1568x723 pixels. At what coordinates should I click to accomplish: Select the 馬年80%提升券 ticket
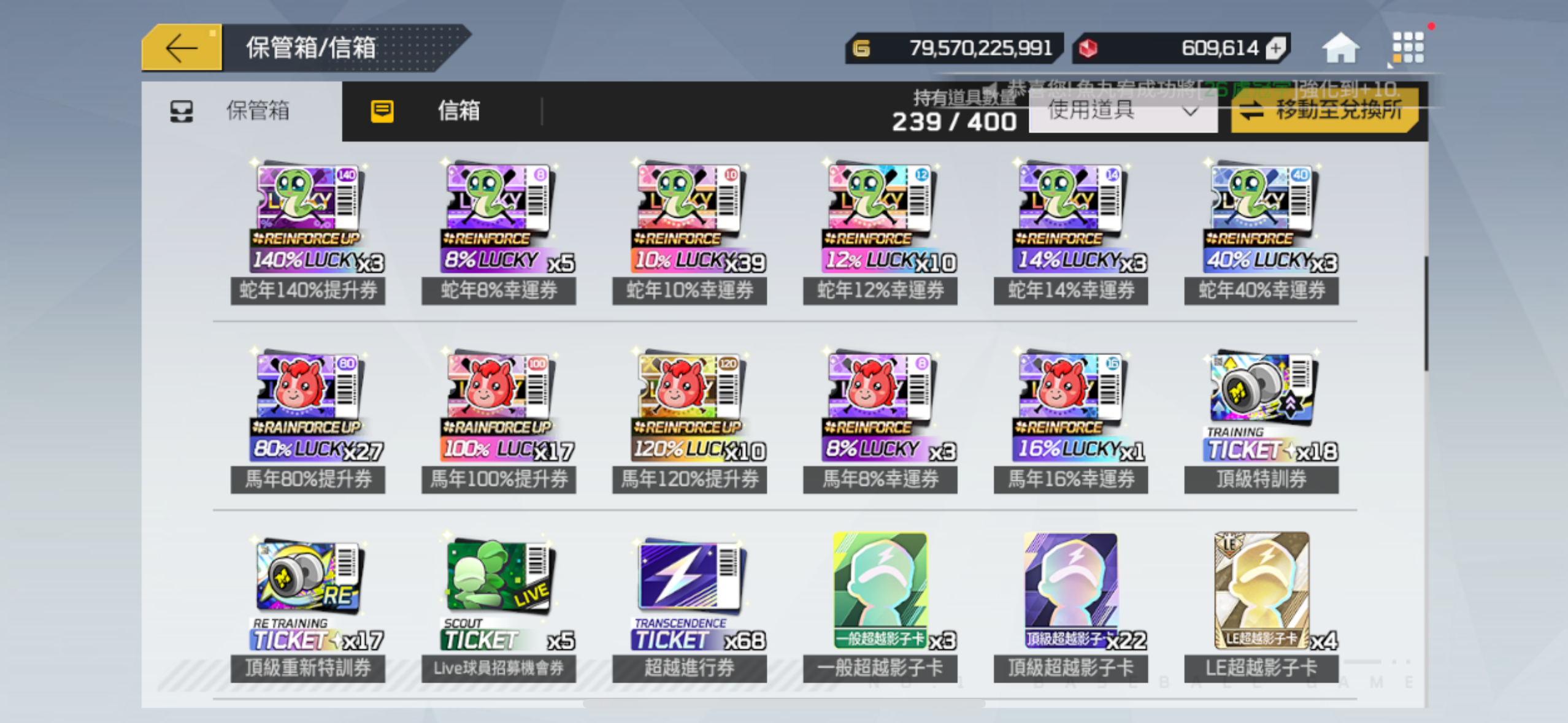308,421
